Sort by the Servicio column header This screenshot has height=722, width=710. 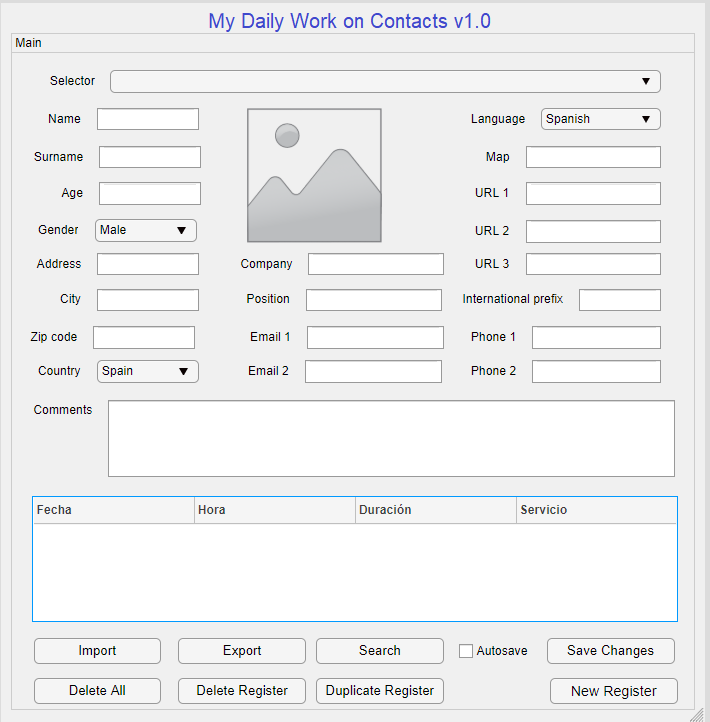[596, 510]
